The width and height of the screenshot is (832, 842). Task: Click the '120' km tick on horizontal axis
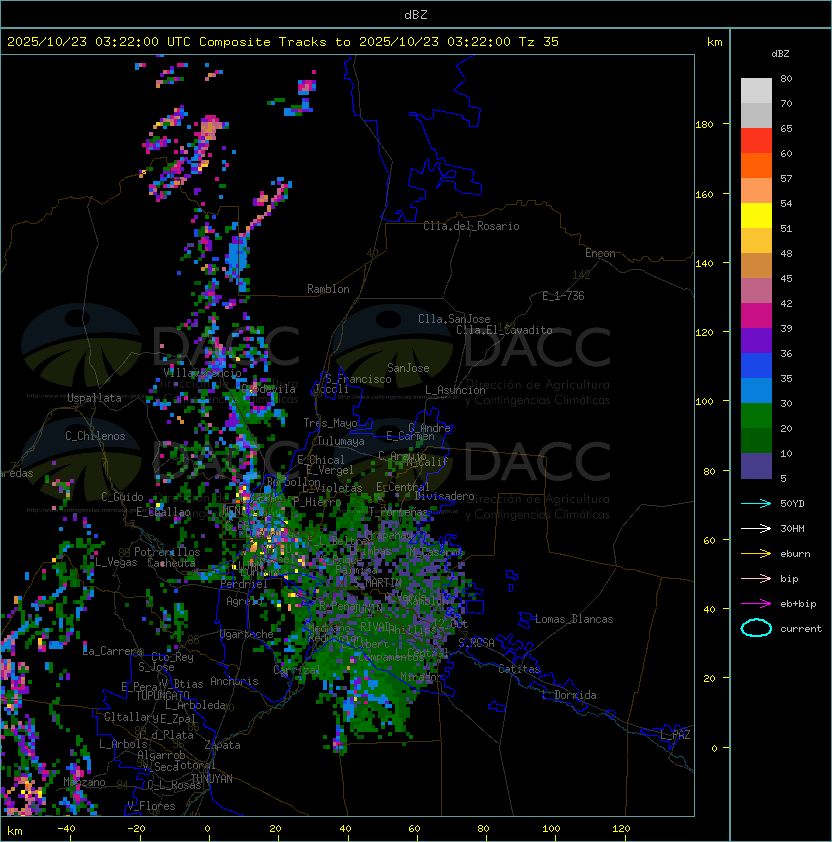tap(621, 829)
